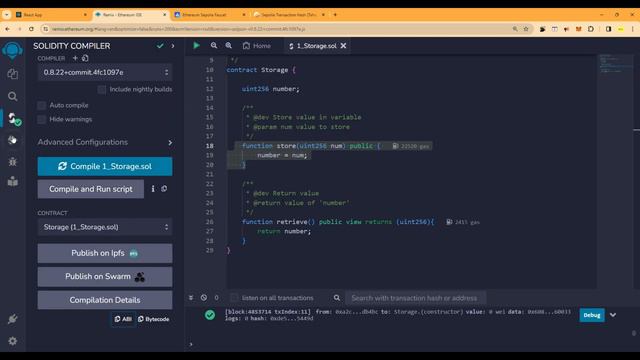This screenshot has width=640, height=360.
Task: Click 'contract Storage {' on line 10
Action: [261, 70]
